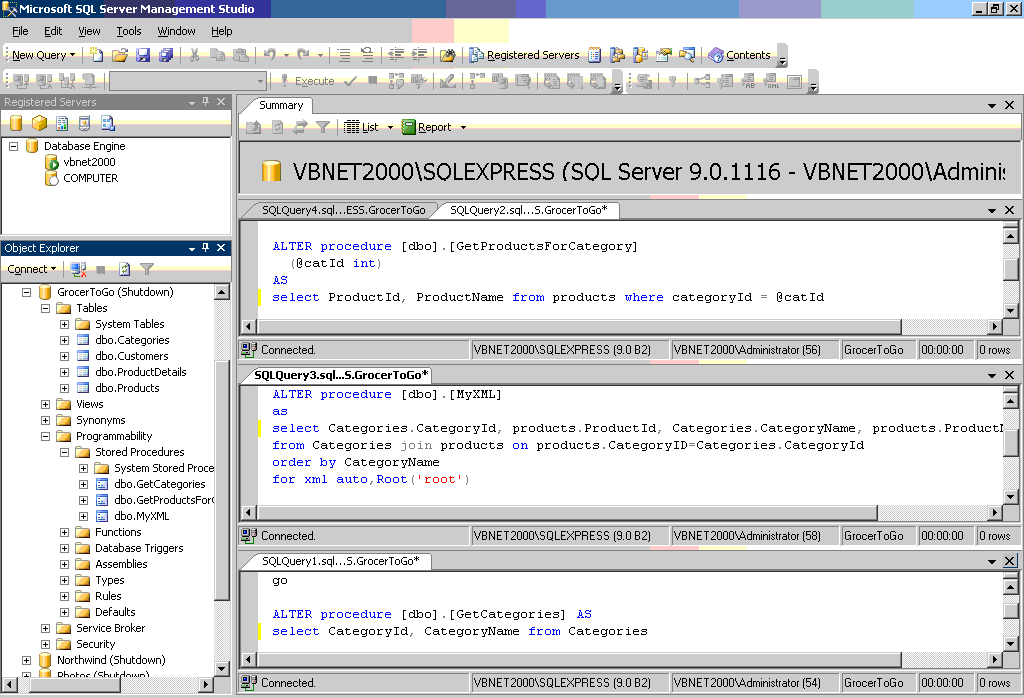The height and width of the screenshot is (698, 1024).
Task: Open the Window menu
Action: click(176, 31)
